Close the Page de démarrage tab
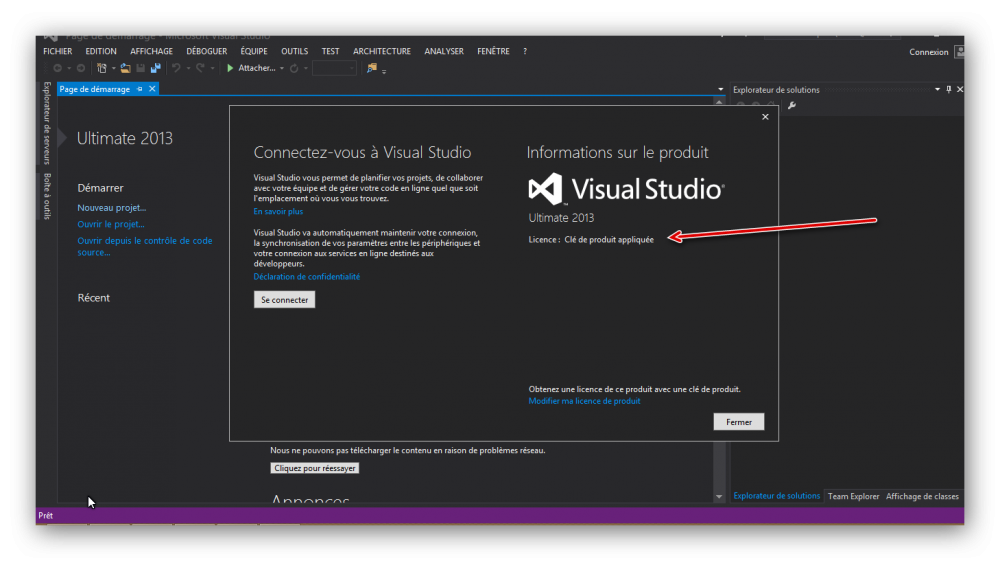 [152, 89]
